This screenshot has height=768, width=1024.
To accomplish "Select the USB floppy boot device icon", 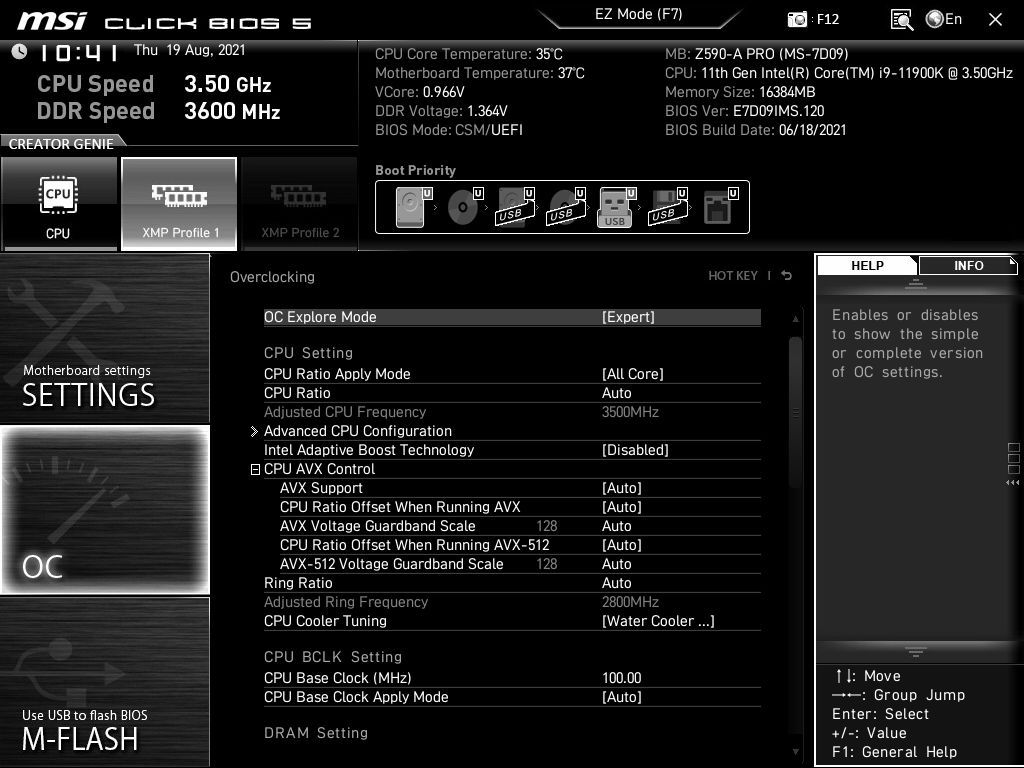I will pos(667,206).
